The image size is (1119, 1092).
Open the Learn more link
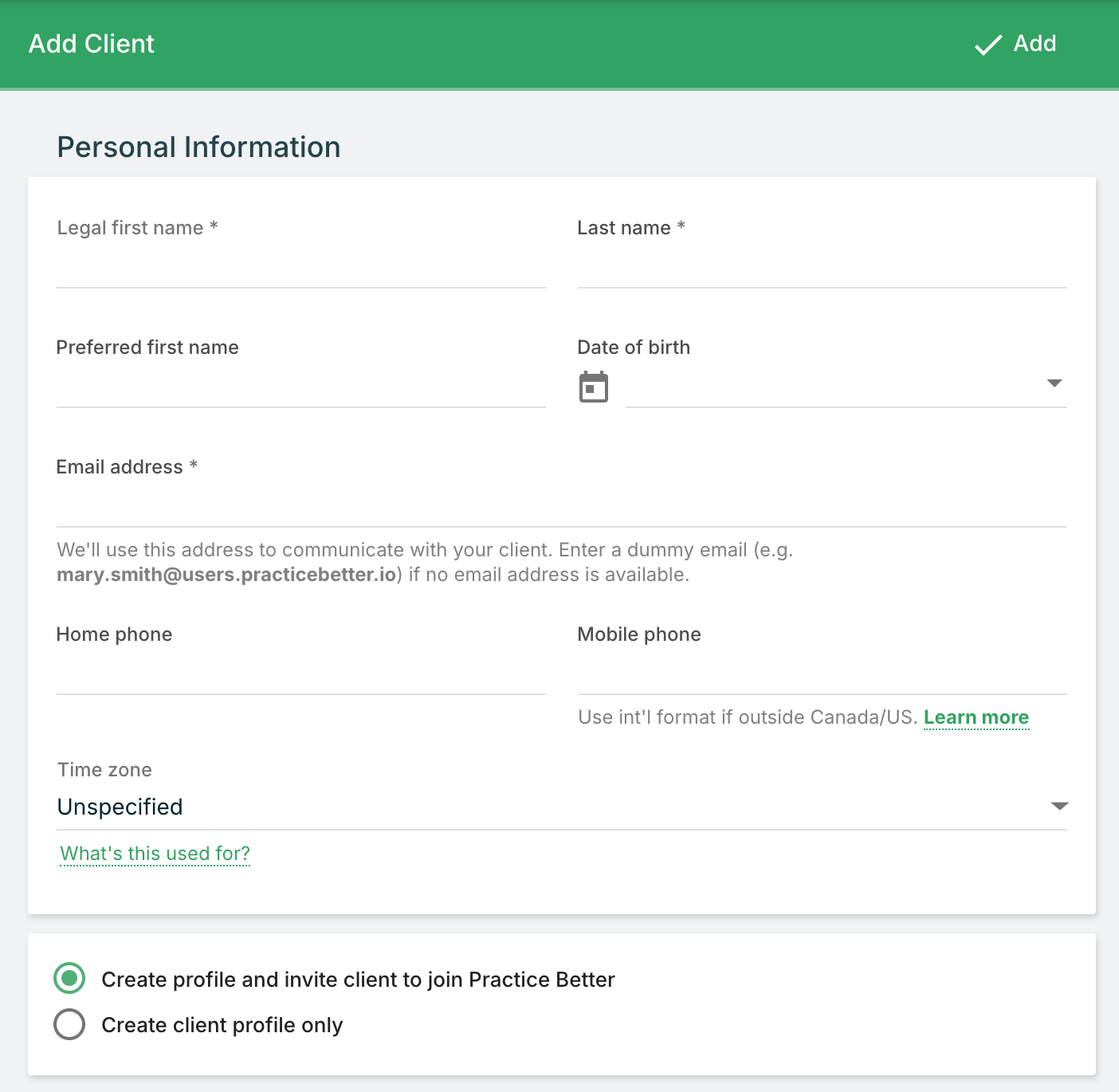(x=976, y=717)
